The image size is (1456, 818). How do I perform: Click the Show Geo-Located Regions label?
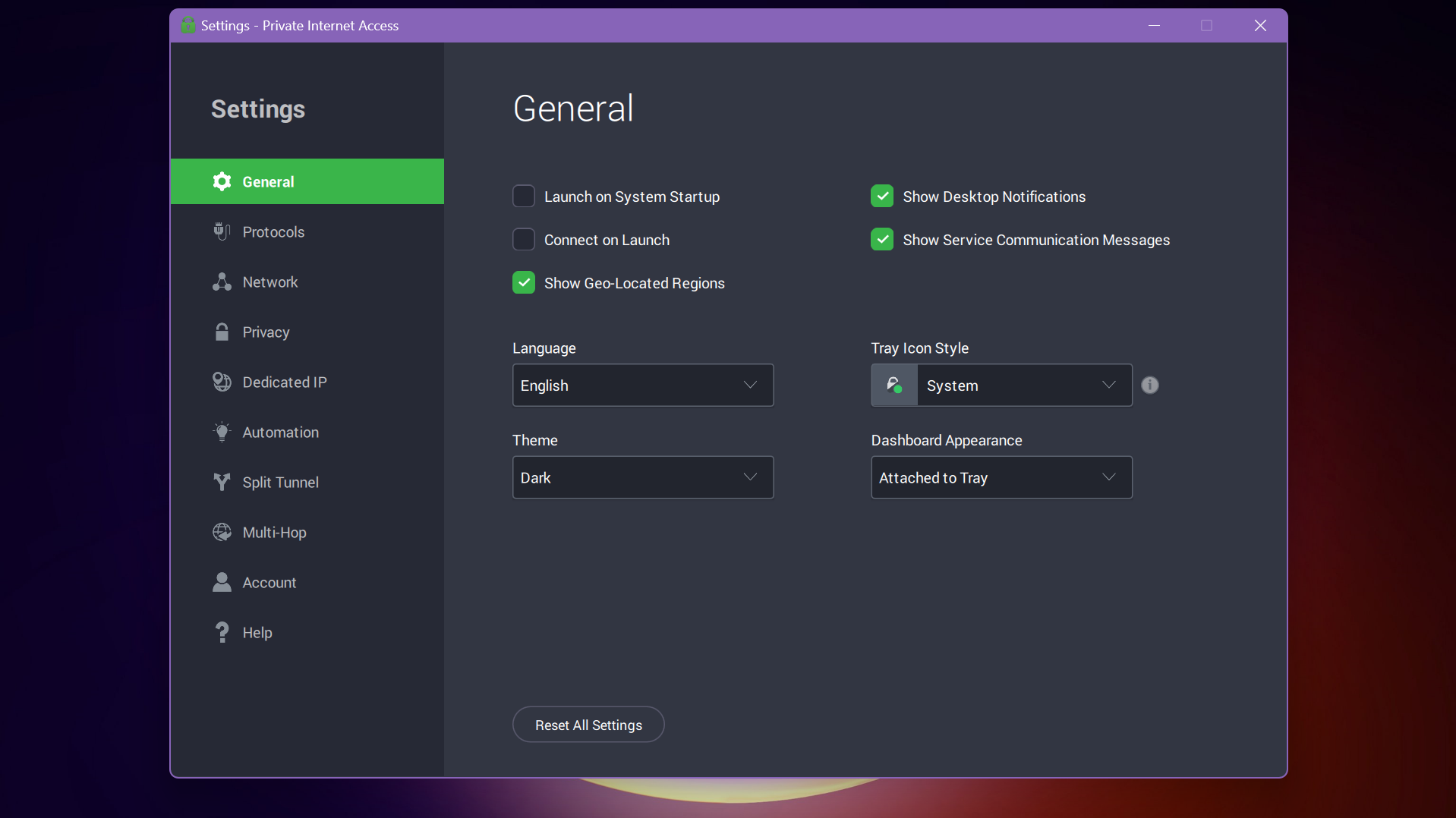coord(634,283)
